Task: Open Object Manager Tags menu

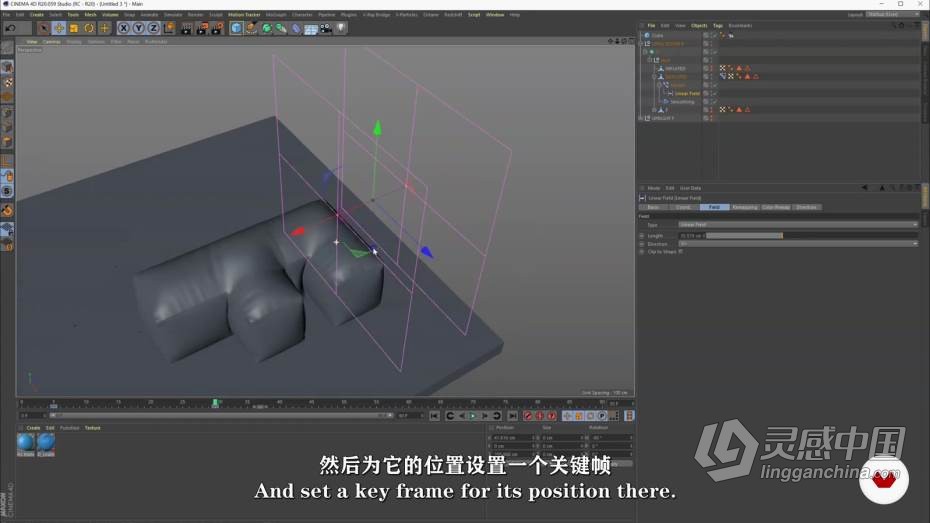Action: click(x=718, y=25)
